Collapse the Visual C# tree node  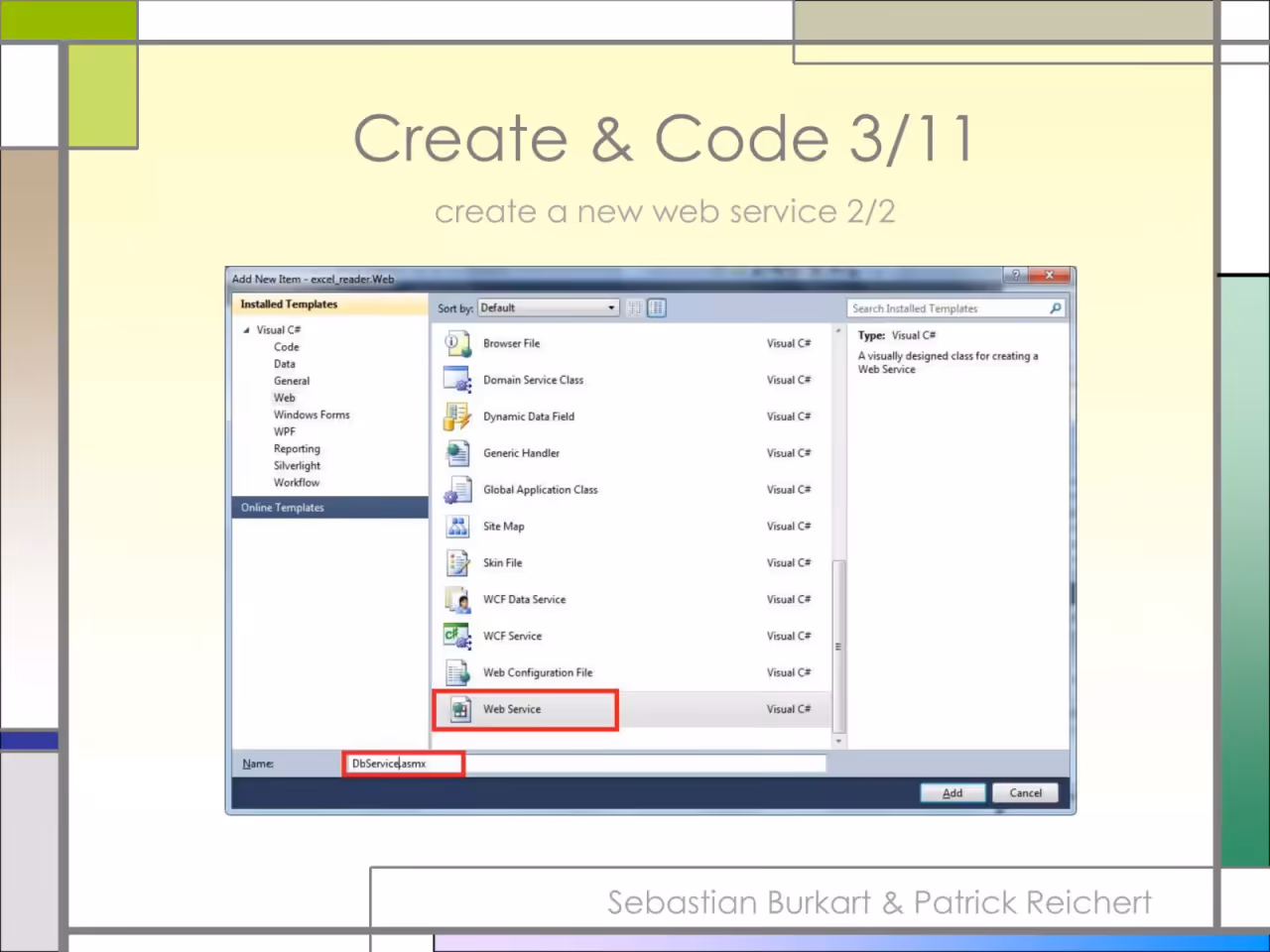tap(246, 330)
